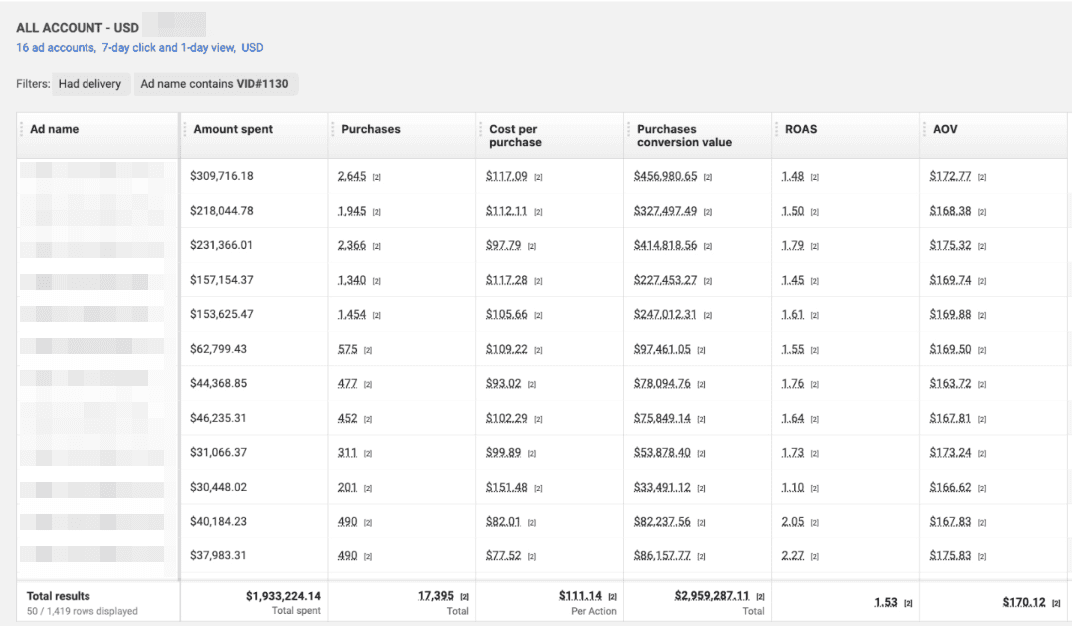Click footnote marker next to total ROAS 1.53
Image resolution: width=1072 pixels, height=626 pixels.
tap(908, 603)
